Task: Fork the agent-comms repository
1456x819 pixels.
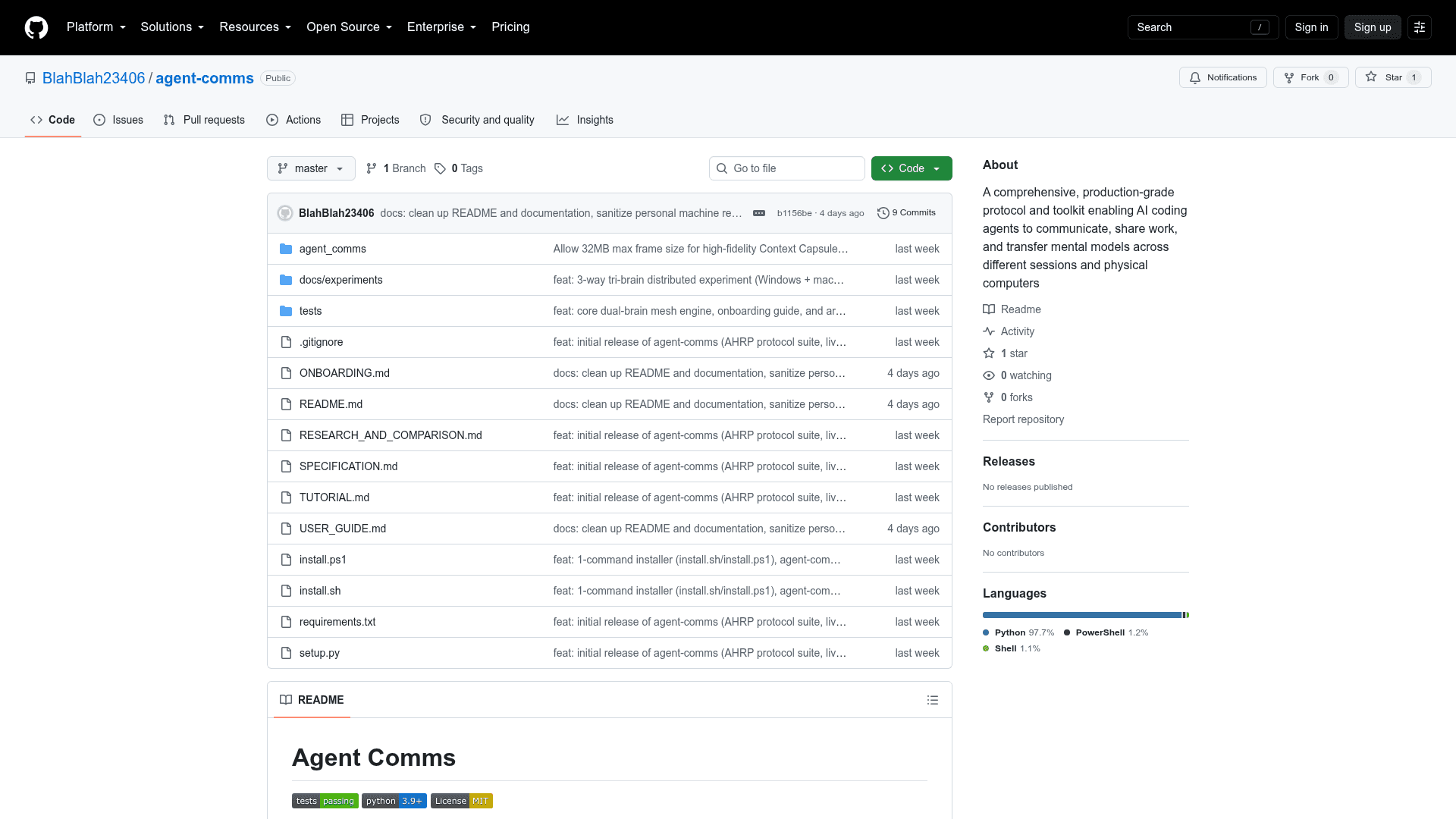Action: coord(1310,77)
